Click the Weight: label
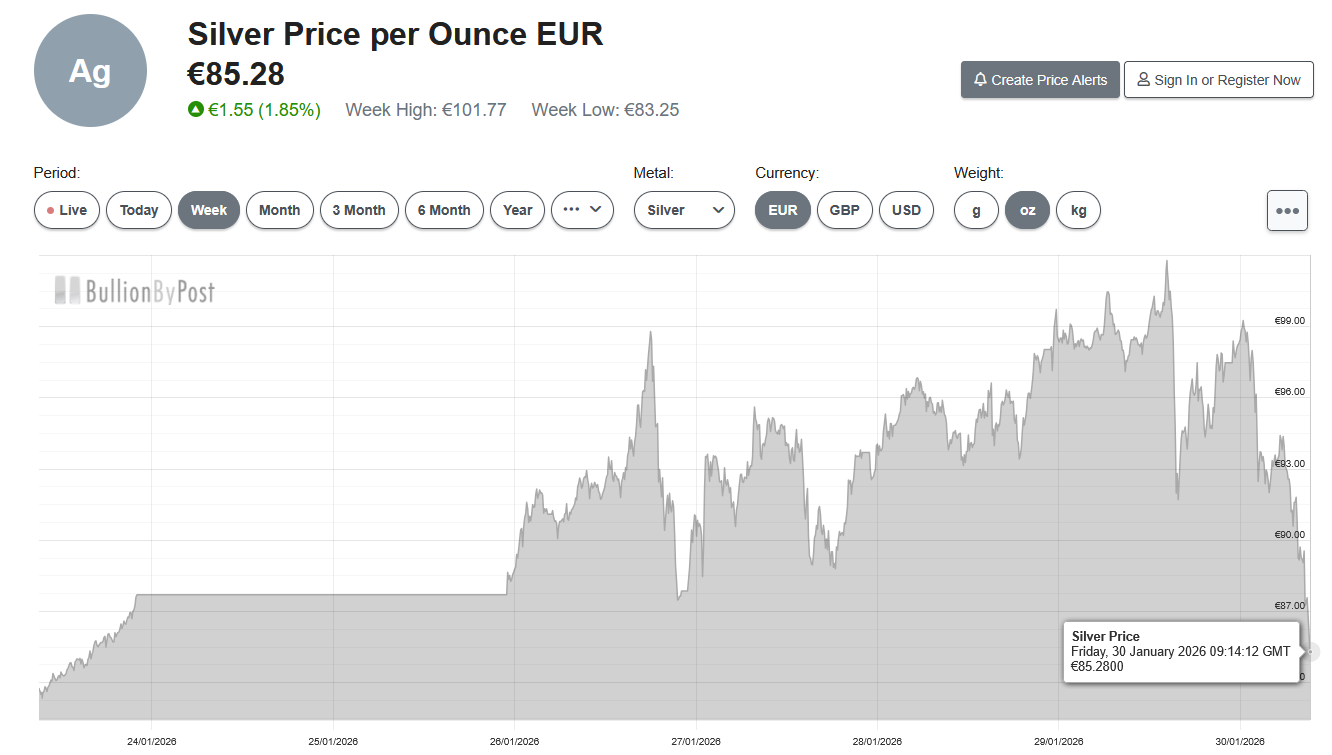Viewport: 1332px width, 755px height. tap(979, 173)
